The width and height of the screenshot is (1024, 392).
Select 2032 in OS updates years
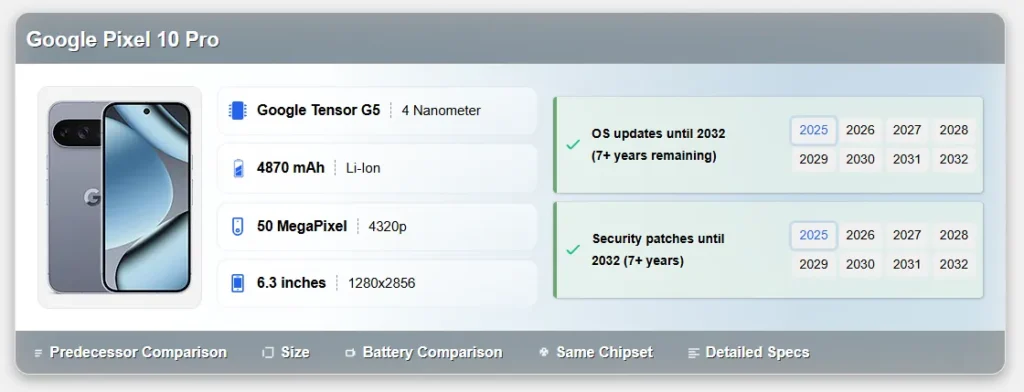(x=953, y=159)
